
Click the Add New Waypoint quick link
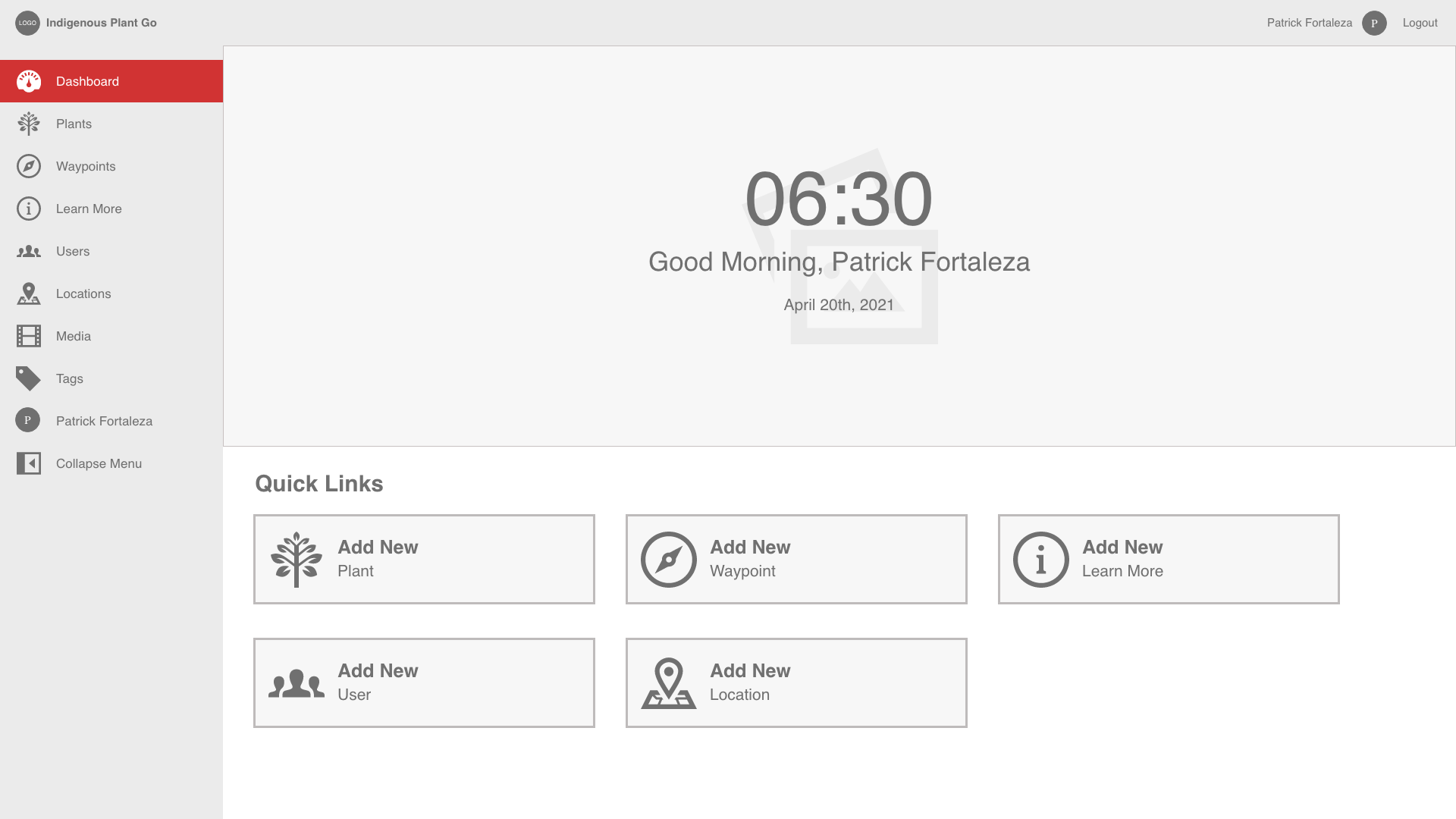pos(796,560)
